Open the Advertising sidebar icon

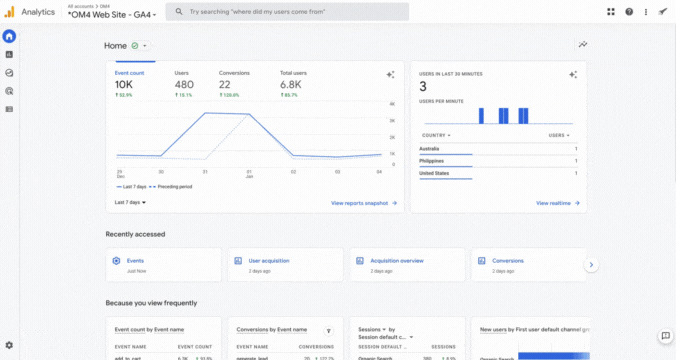pos(9,91)
